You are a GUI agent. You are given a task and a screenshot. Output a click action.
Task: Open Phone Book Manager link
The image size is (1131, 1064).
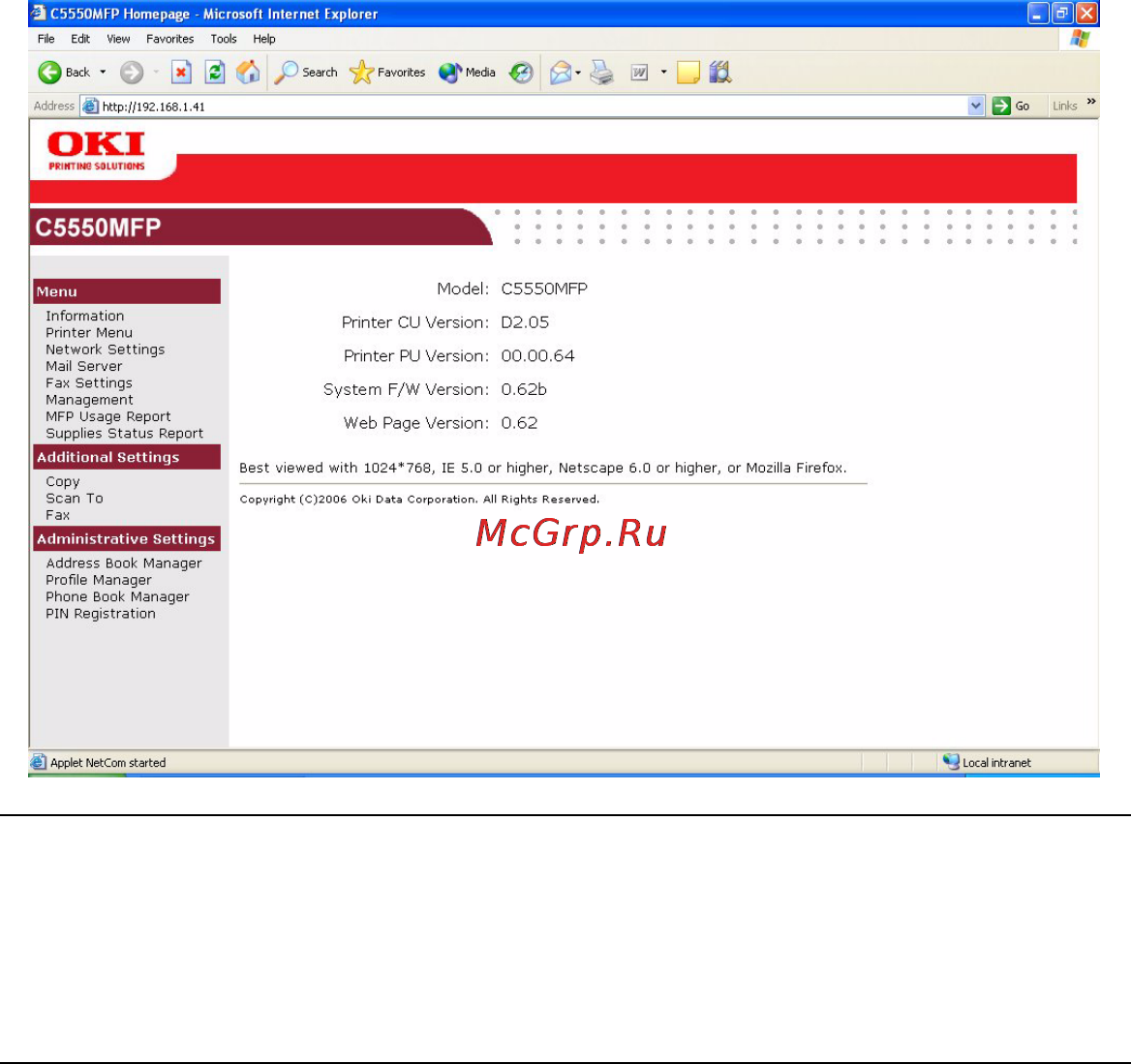(117, 596)
